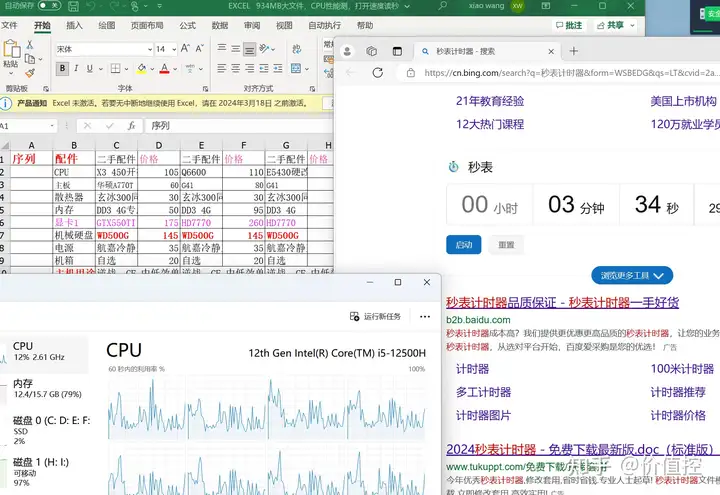720x495 pixels.
Task: Click the search magnifier in Excel title bar
Action: 442,6
